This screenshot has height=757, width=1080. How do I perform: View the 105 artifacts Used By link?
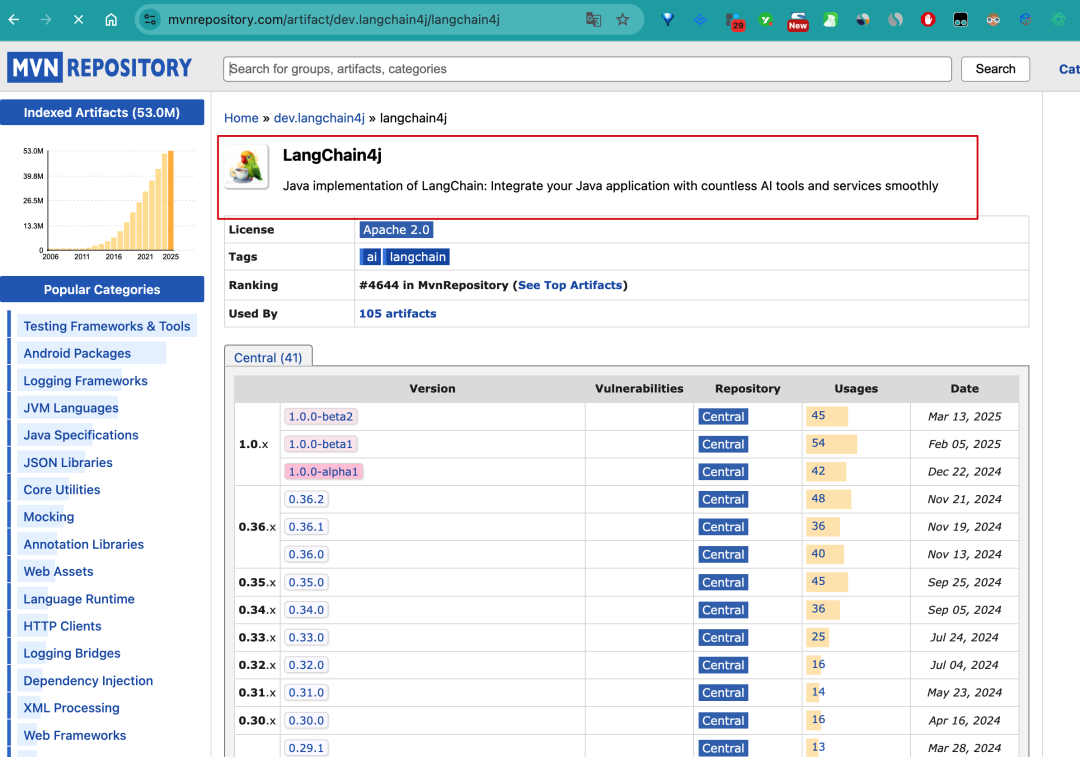tap(397, 312)
